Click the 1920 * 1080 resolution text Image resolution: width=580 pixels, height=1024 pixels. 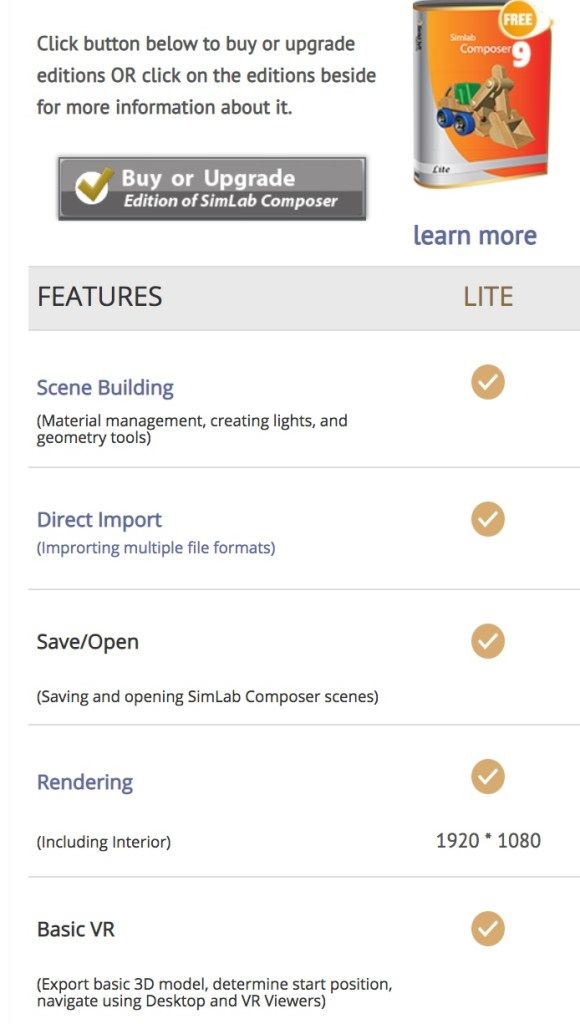(488, 840)
